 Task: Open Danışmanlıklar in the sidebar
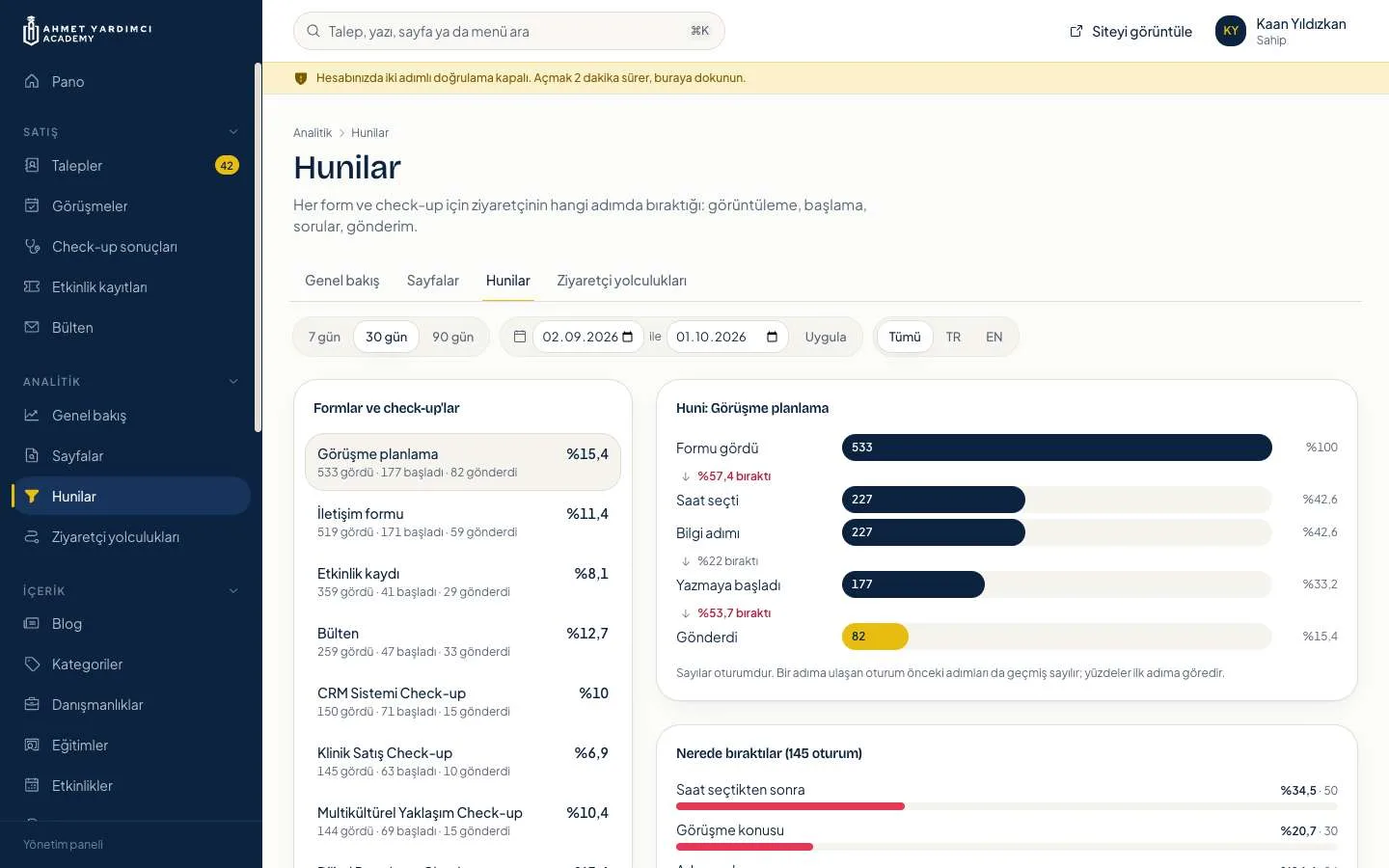pos(131,705)
